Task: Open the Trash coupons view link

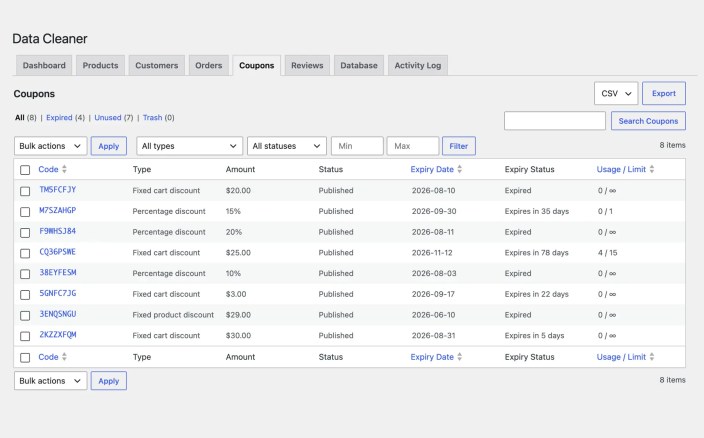Action: (x=152, y=118)
